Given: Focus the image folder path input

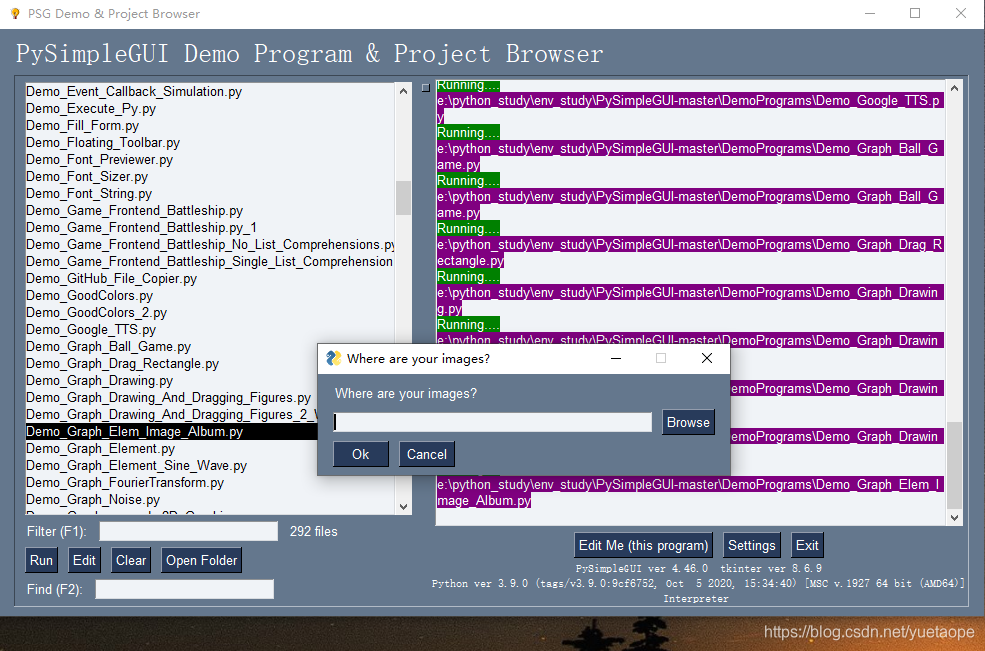Looking at the screenshot, I should (492, 422).
